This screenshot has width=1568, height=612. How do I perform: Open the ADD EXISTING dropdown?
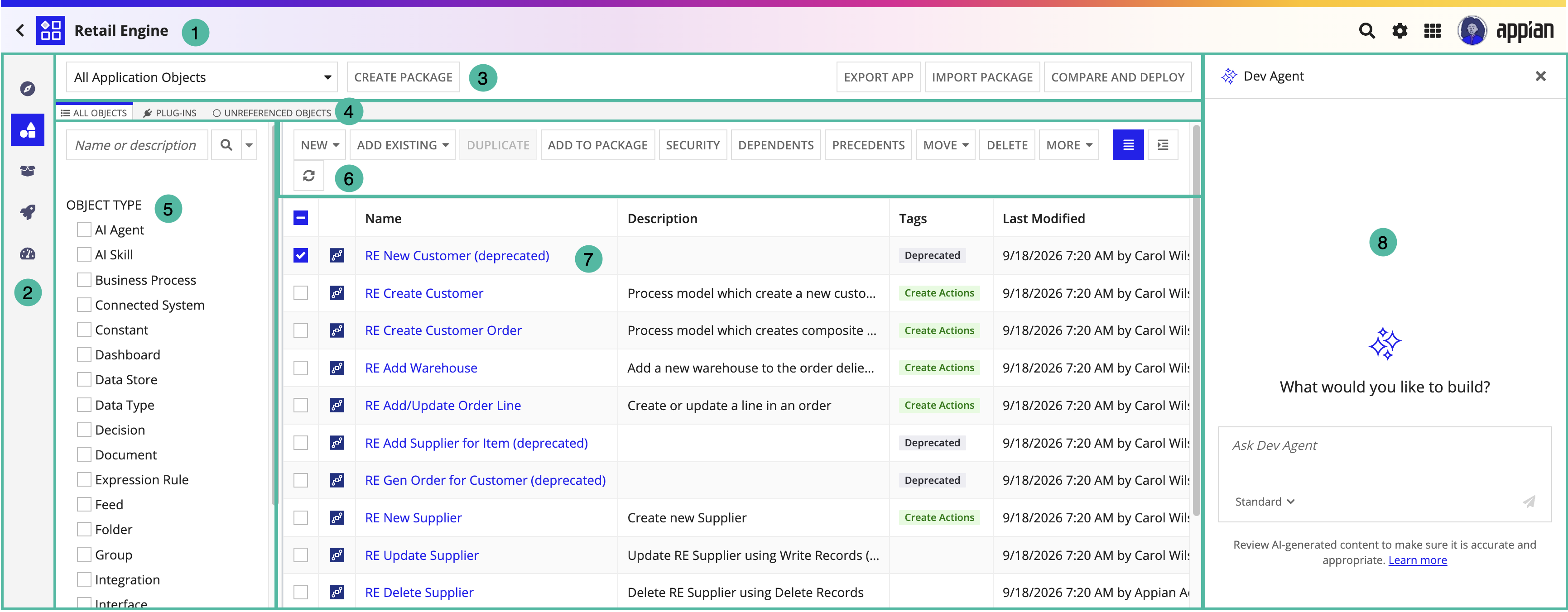402,145
